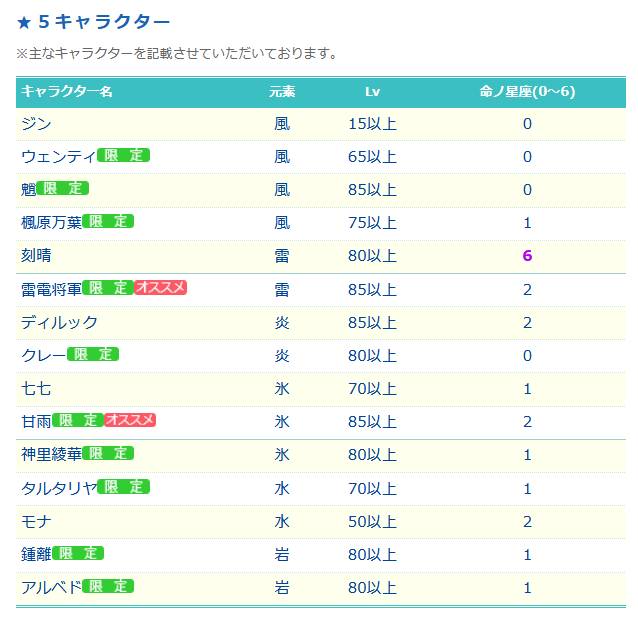Select the 命ノ星座(0~6) column header
Screen dimensions: 638x626
(x=527, y=92)
